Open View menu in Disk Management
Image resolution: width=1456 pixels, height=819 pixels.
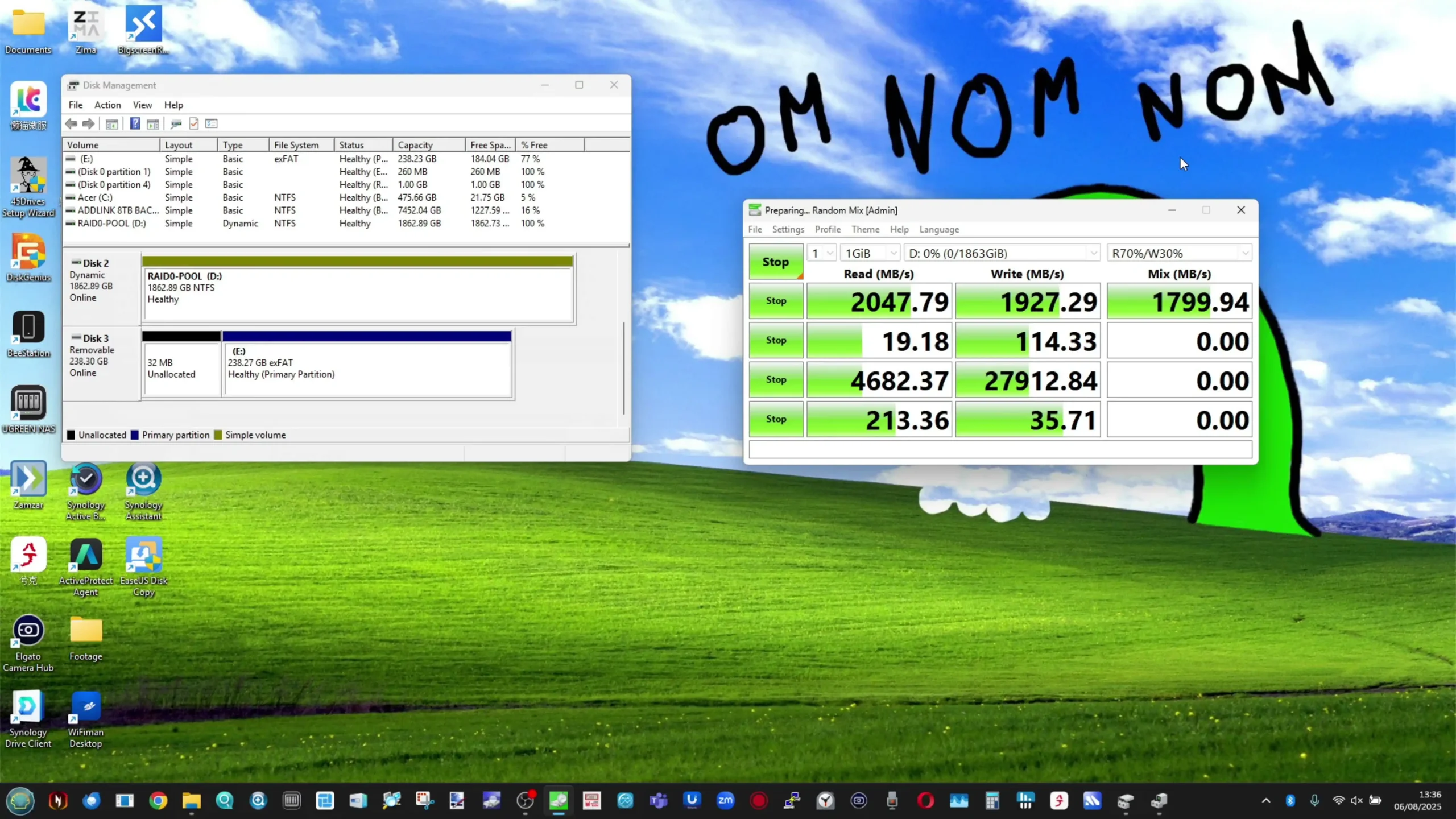[x=142, y=105]
